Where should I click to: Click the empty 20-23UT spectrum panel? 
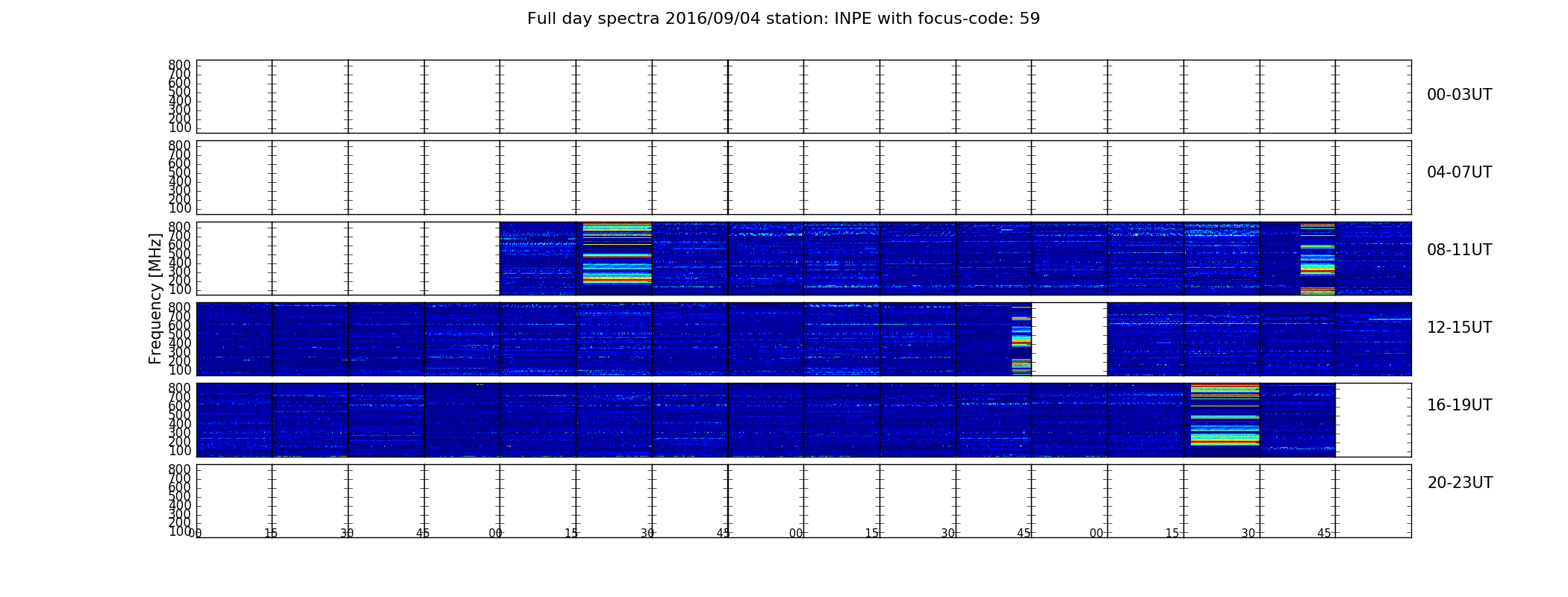(x=803, y=501)
